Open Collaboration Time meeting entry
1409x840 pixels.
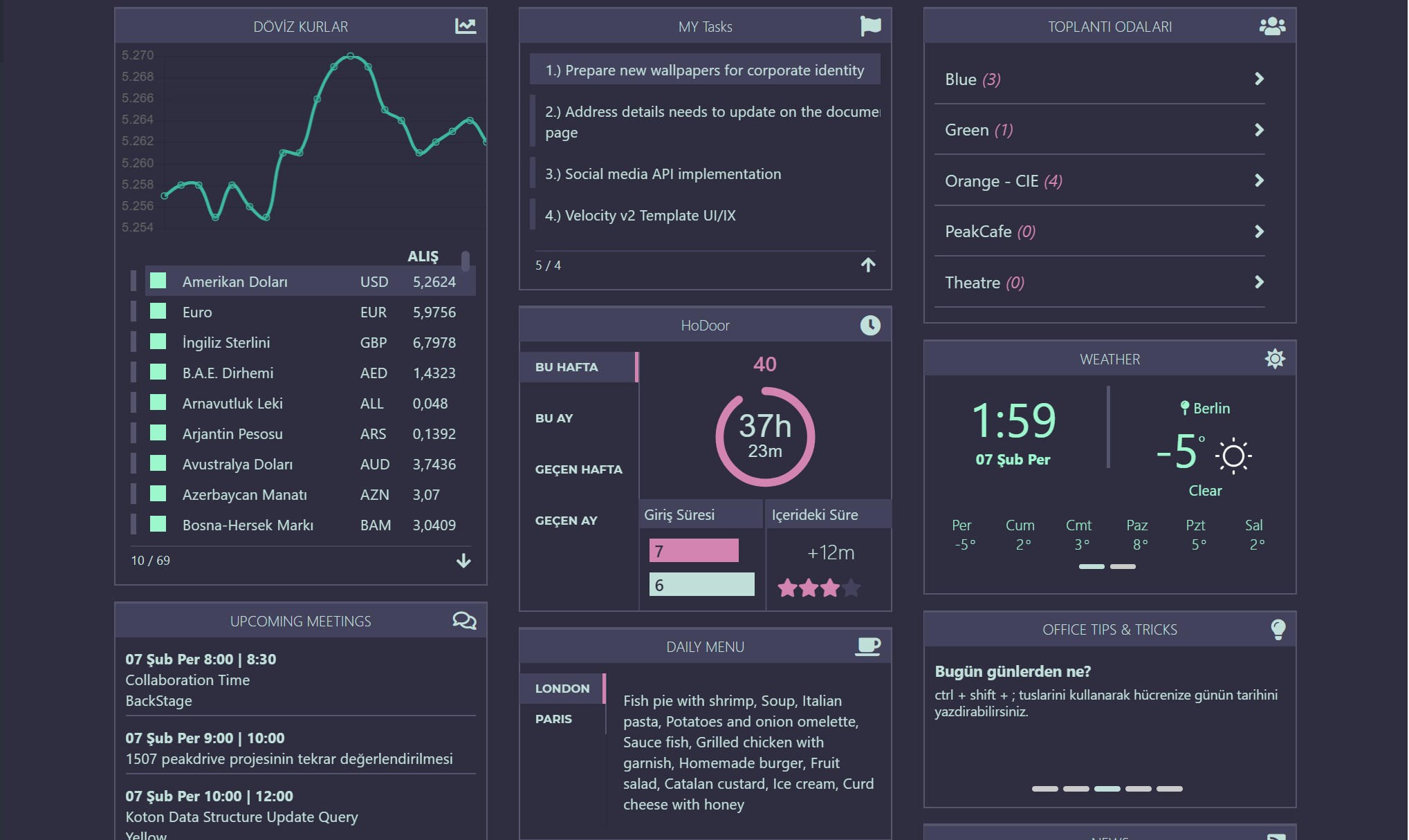click(300, 680)
